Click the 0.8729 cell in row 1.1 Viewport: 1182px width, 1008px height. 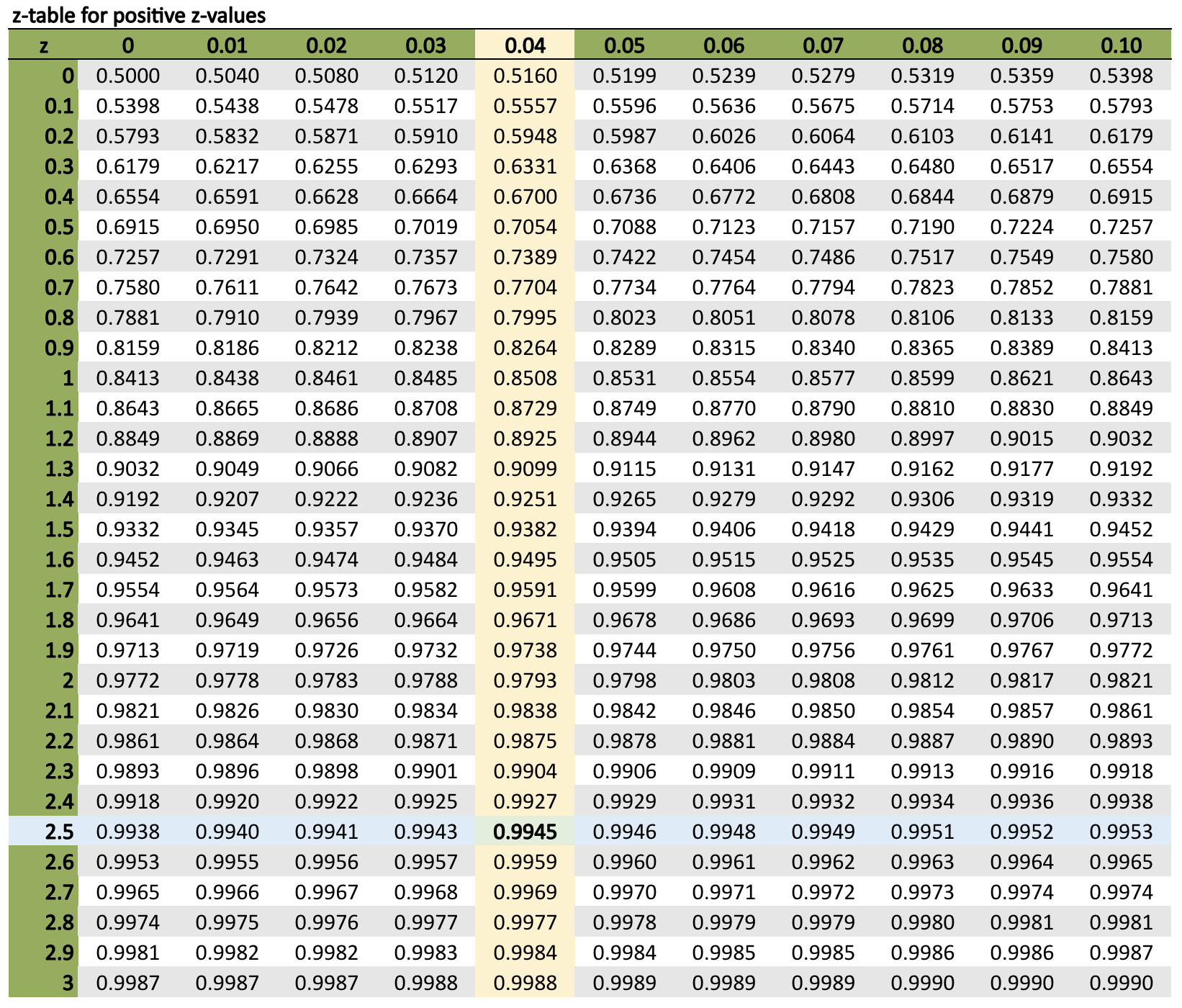[x=525, y=408]
